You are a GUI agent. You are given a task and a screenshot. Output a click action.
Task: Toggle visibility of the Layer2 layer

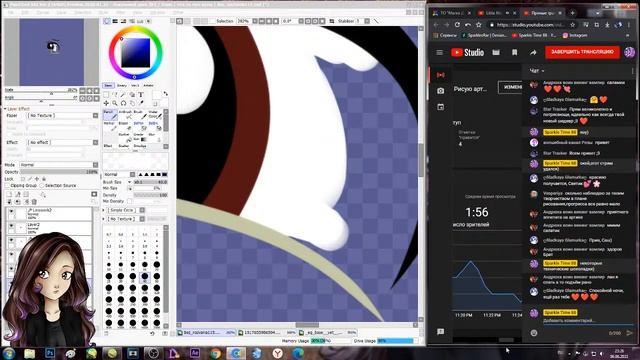click(11, 226)
